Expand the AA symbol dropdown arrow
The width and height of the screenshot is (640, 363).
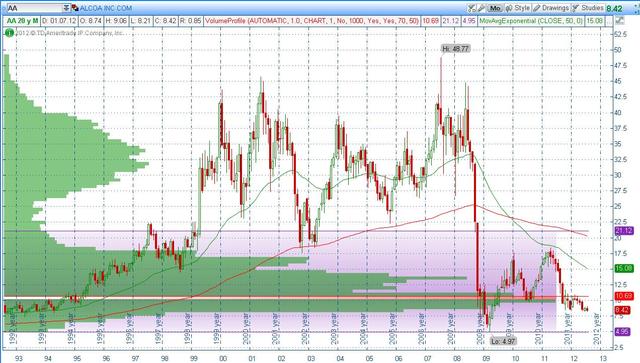click(66, 8)
